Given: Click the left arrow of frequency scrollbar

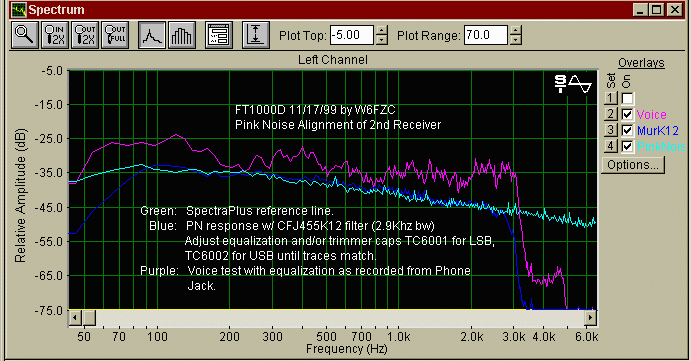Looking at the screenshot, I should 75,317.
